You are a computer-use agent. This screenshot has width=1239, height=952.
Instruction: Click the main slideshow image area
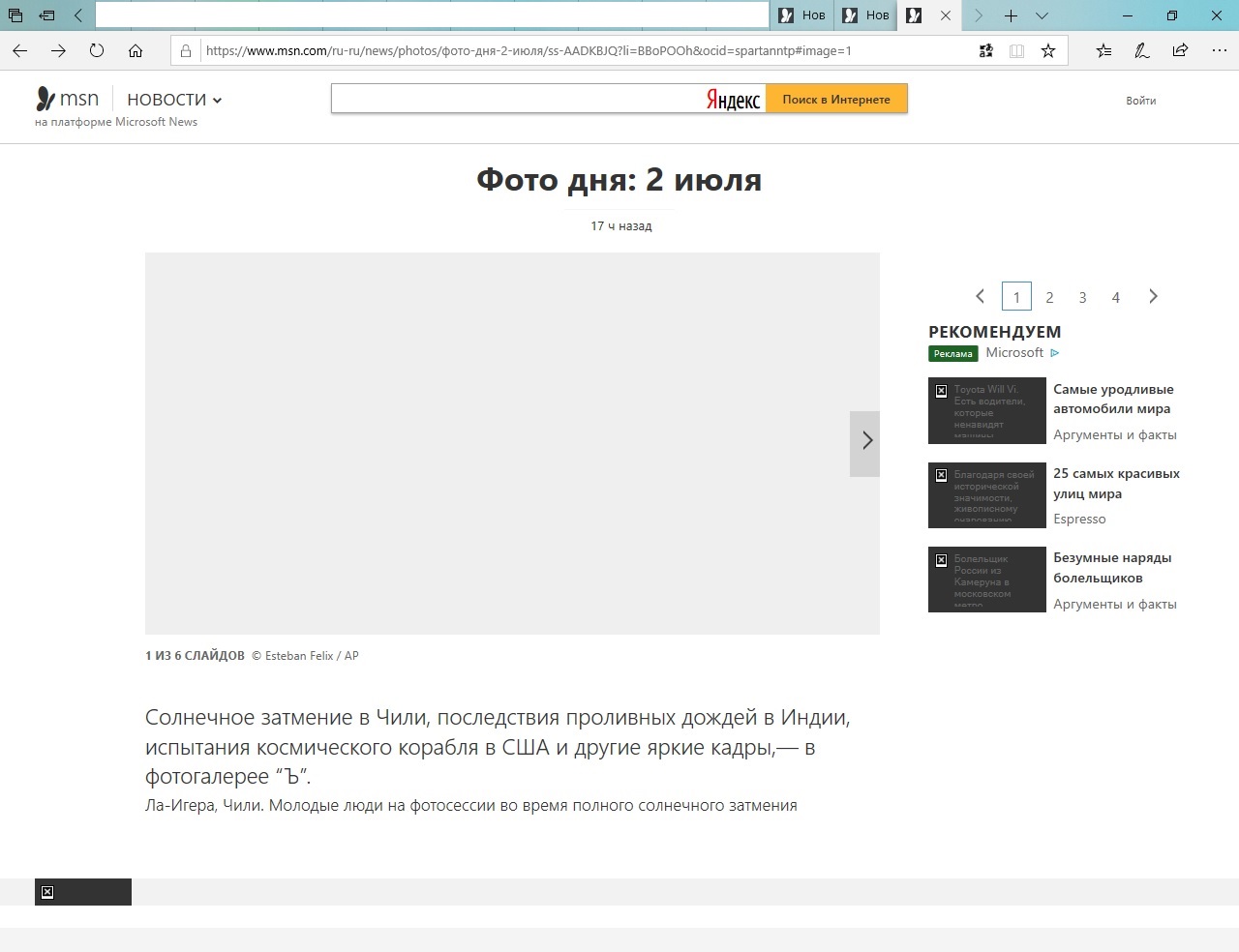pyautogui.click(x=512, y=443)
